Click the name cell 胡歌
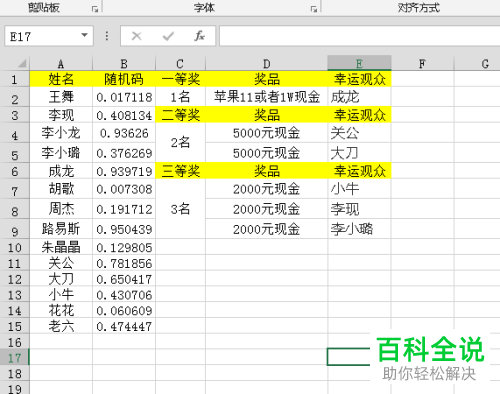This screenshot has height=394, width=500. pos(61,189)
